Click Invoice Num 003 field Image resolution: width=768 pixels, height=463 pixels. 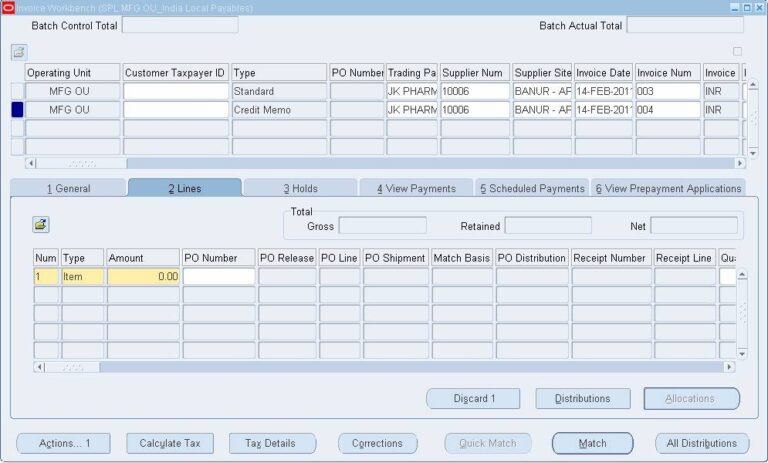pos(668,91)
